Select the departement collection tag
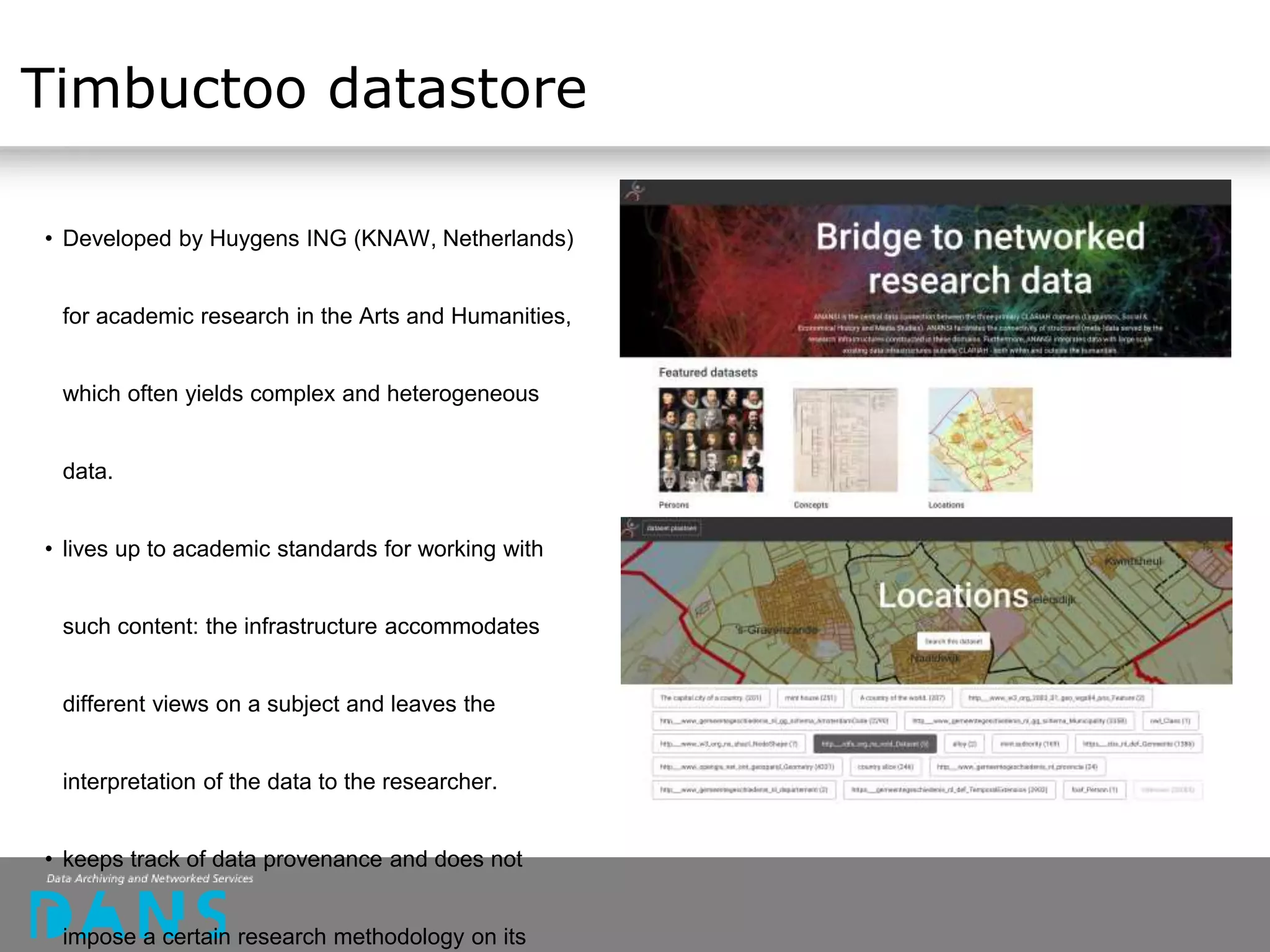Image resolution: width=1270 pixels, height=952 pixels. coord(744,790)
